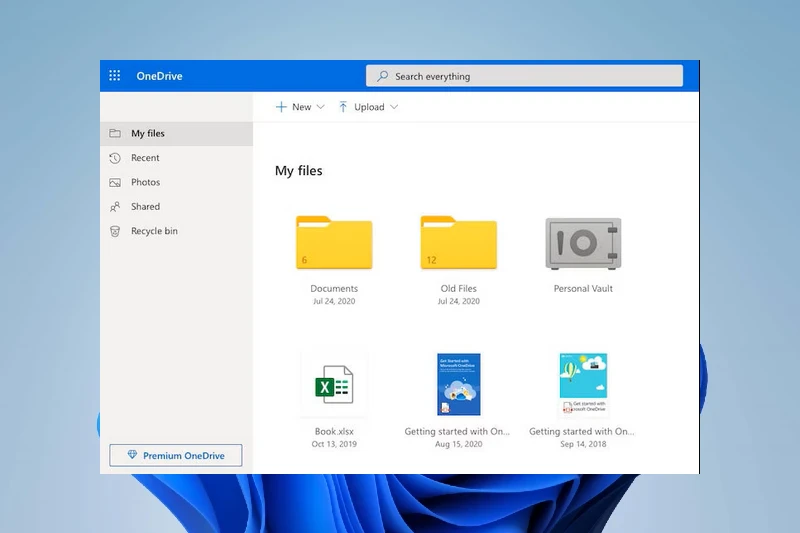The height and width of the screenshot is (533, 800).
Task: Click the Upload arrow icon
Action: click(x=343, y=107)
